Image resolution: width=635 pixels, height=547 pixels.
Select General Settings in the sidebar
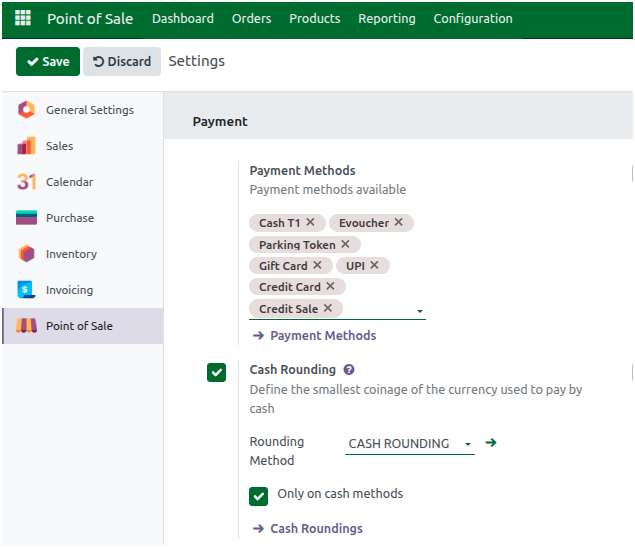tap(83, 110)
